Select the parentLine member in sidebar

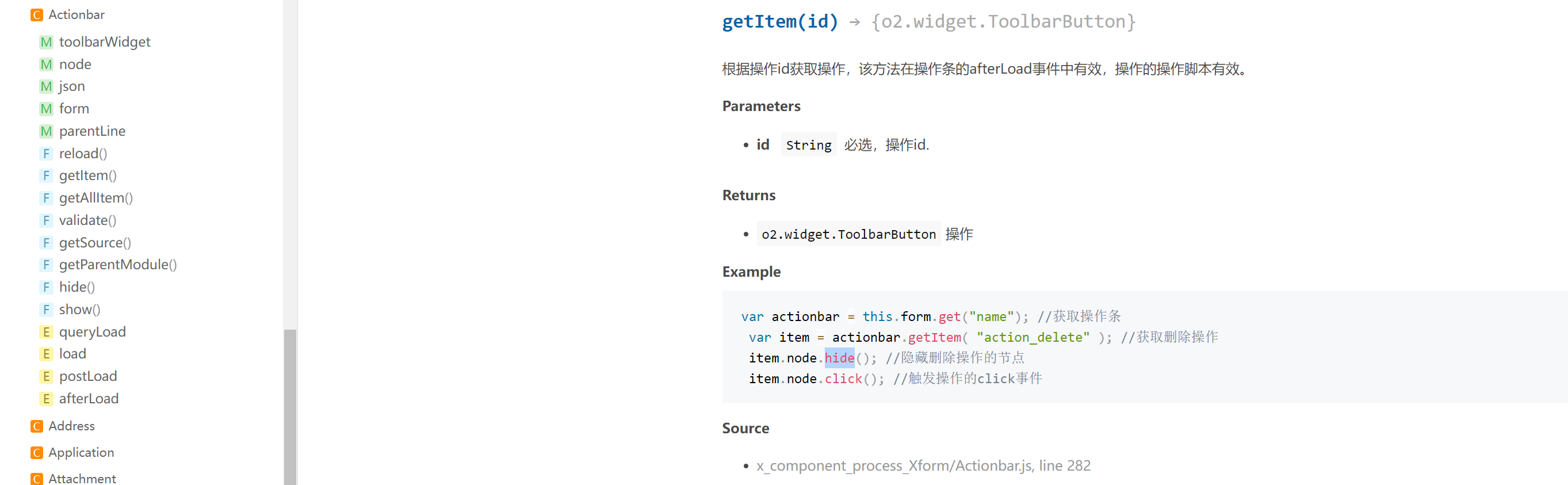[x=92, y=131]
